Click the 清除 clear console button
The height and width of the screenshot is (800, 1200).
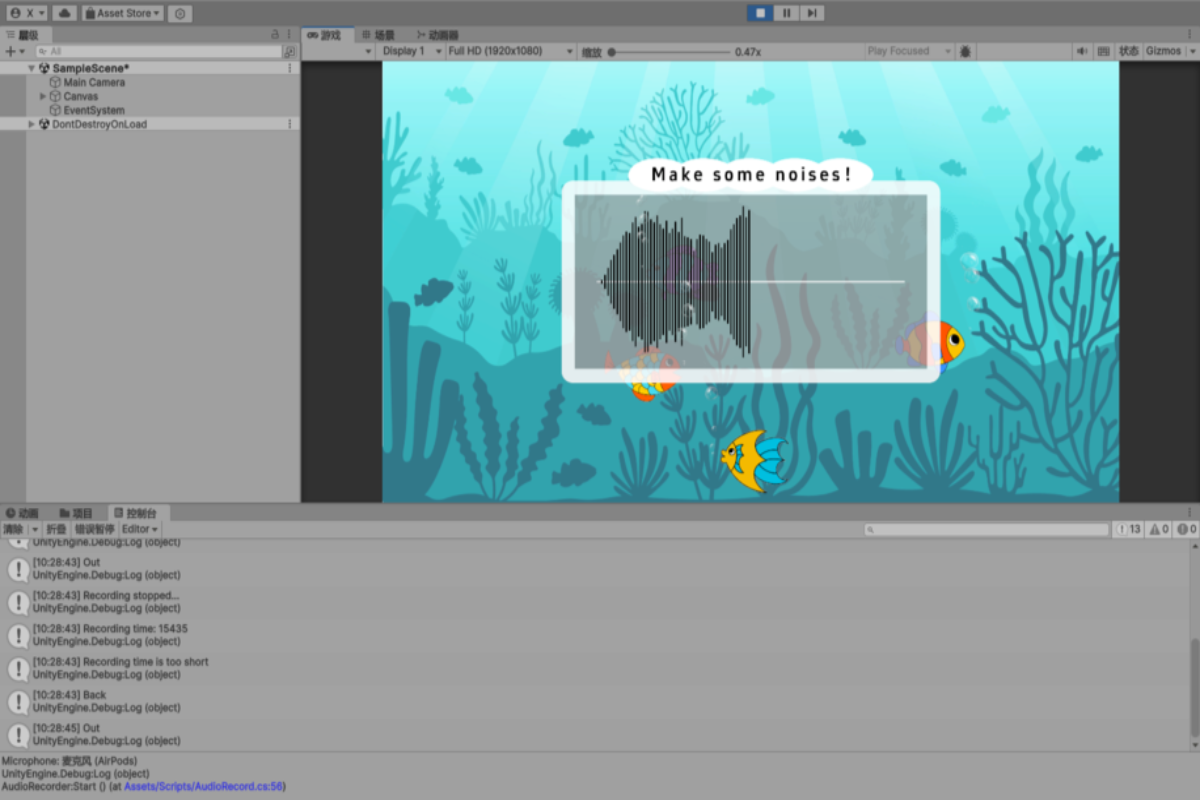pyautogui.click(x=13, y=529)
